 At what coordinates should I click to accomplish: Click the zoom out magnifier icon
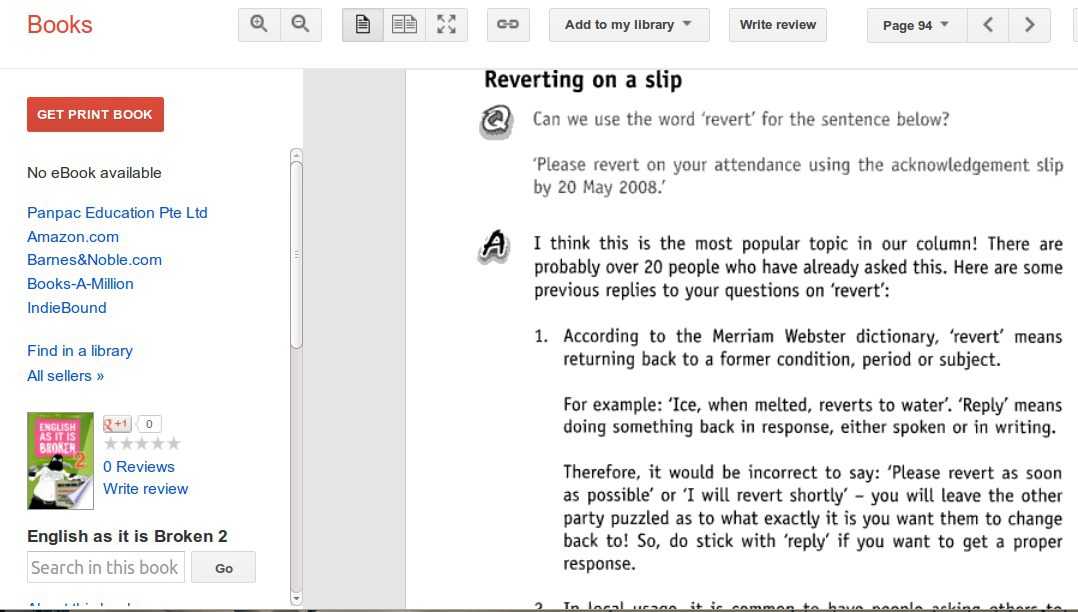[x=300, y=25]
